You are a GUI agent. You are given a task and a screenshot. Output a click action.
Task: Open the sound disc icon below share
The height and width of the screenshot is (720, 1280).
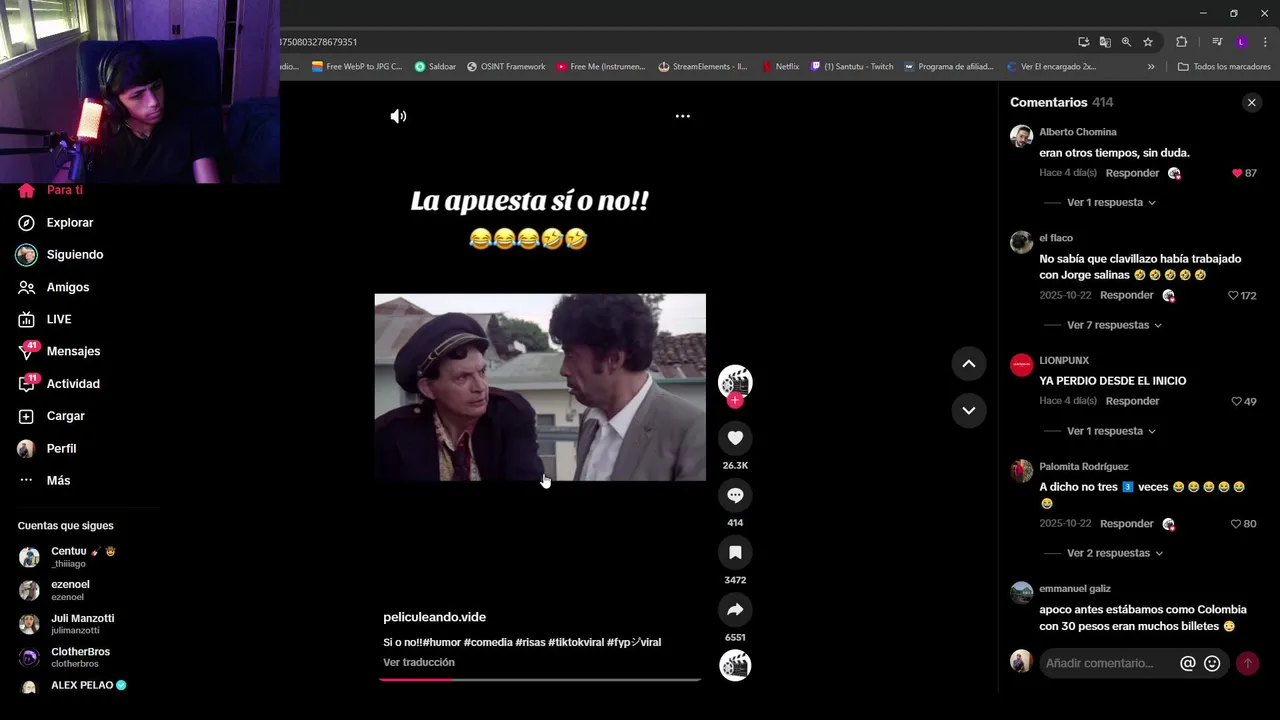735,665
